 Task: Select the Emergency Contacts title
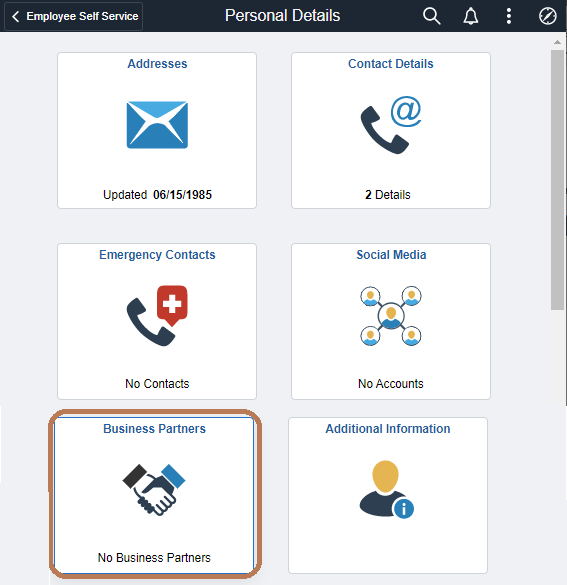tap(157, 255)
